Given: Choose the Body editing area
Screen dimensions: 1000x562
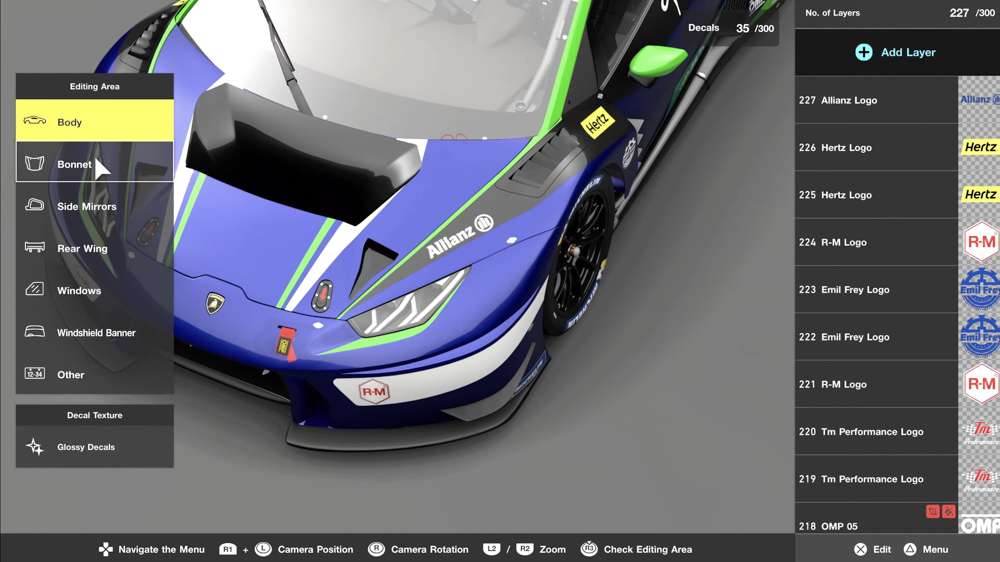Looking at the screenshot, I should tap(94, 121).
